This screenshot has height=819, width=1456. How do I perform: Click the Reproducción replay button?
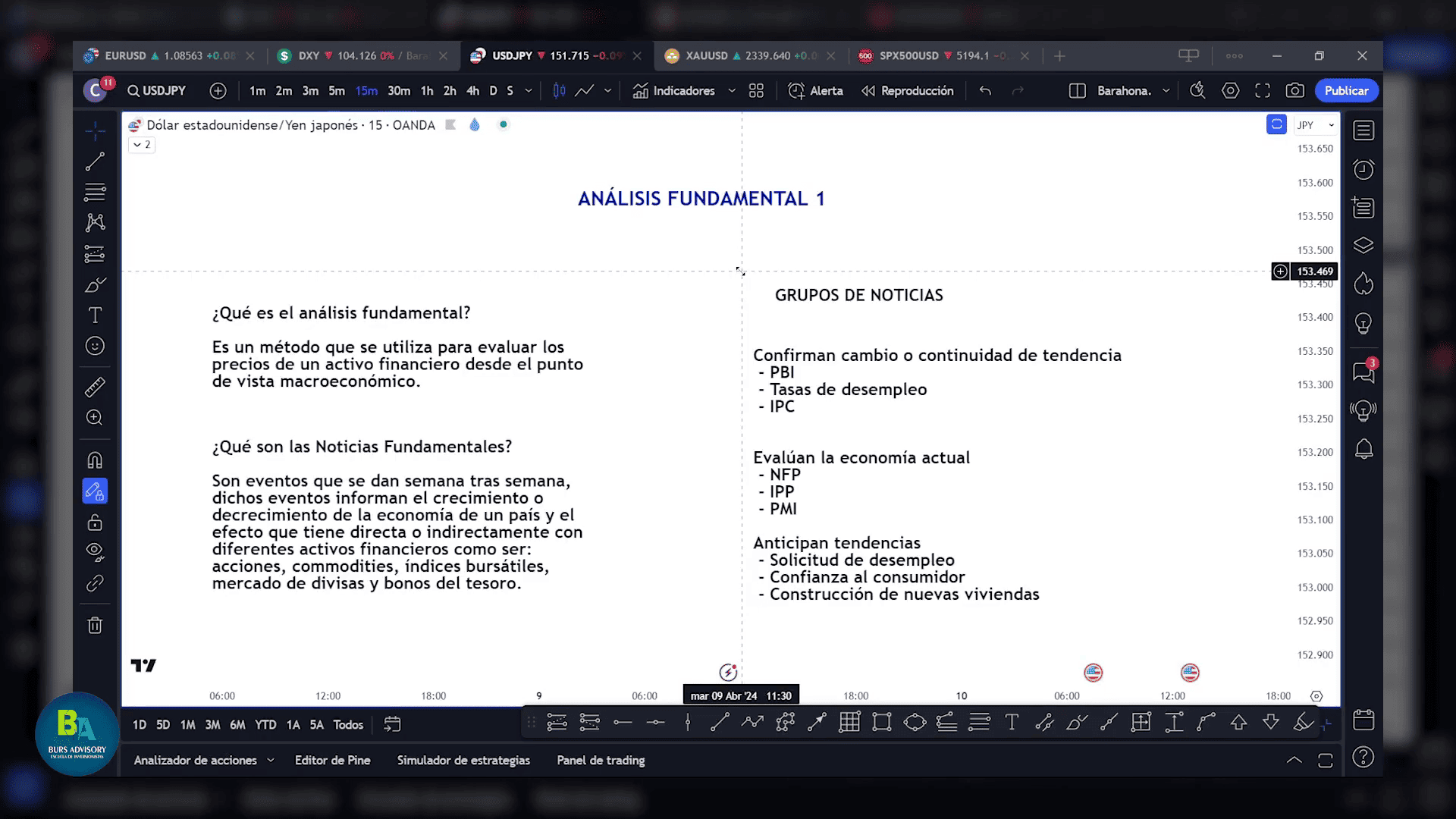[908, 91]
